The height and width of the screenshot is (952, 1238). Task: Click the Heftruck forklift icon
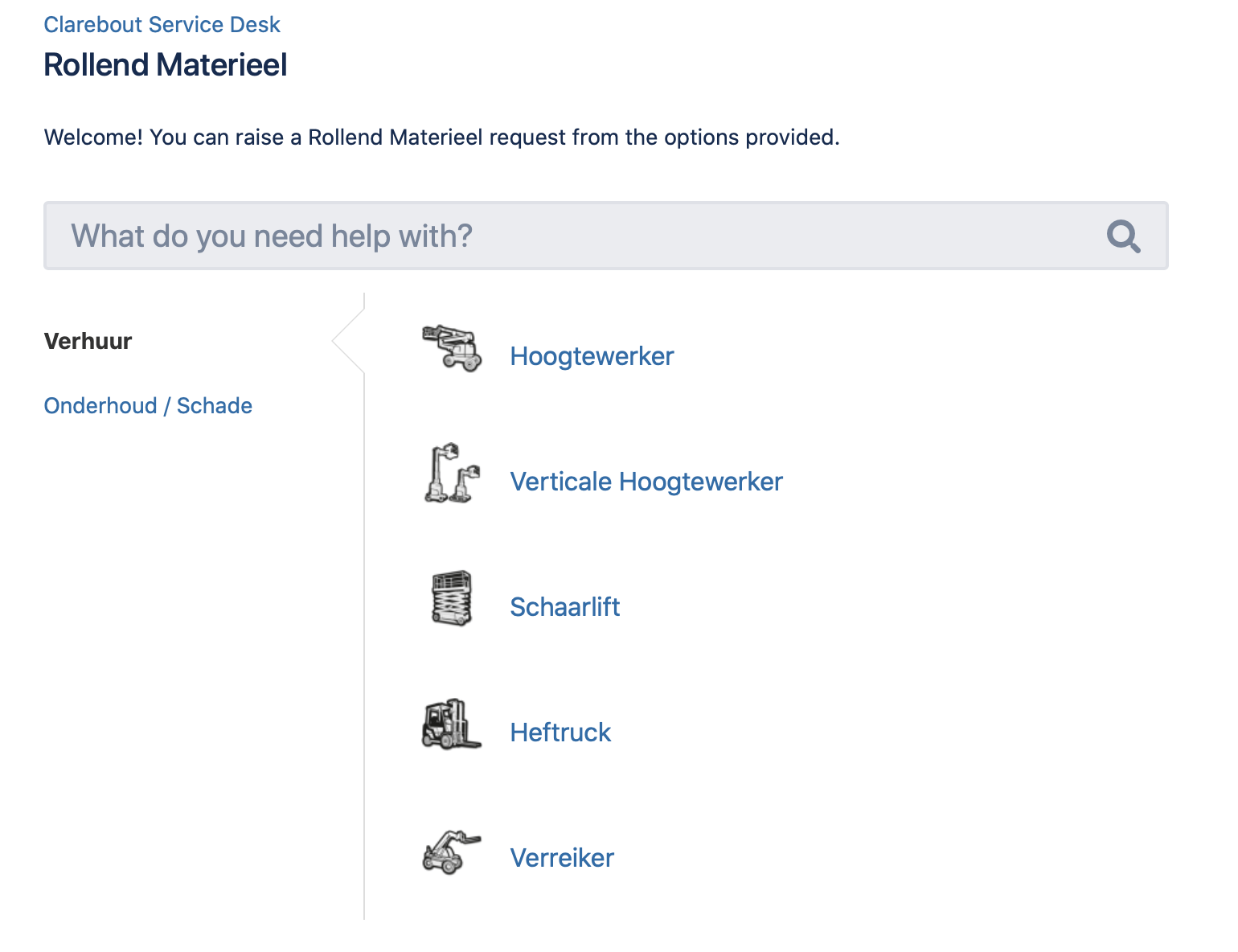pos(452,724)
